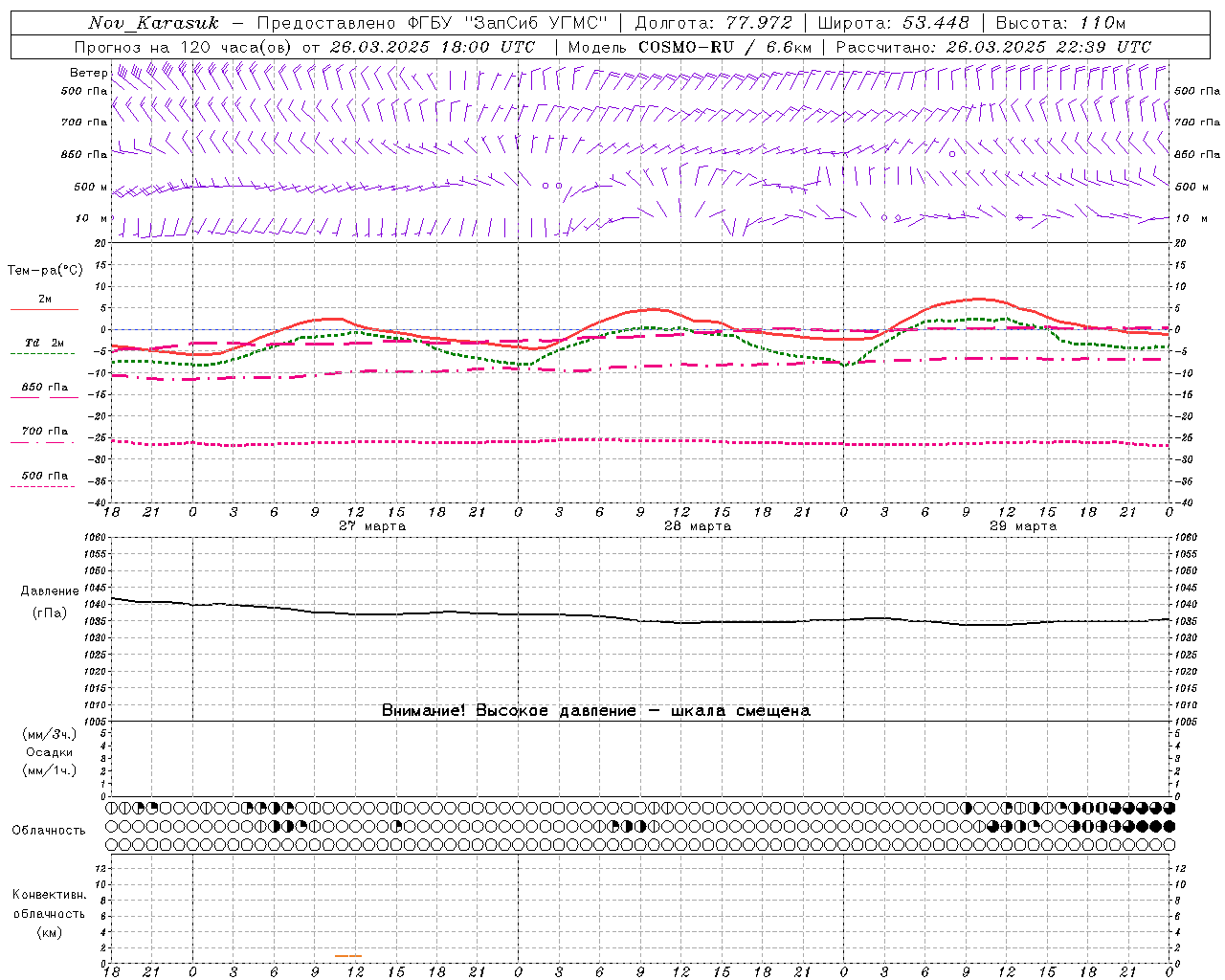Click the 29 марта date label
The image size is (1225, 980).
pyautogui.click(x=1023, y=526)
